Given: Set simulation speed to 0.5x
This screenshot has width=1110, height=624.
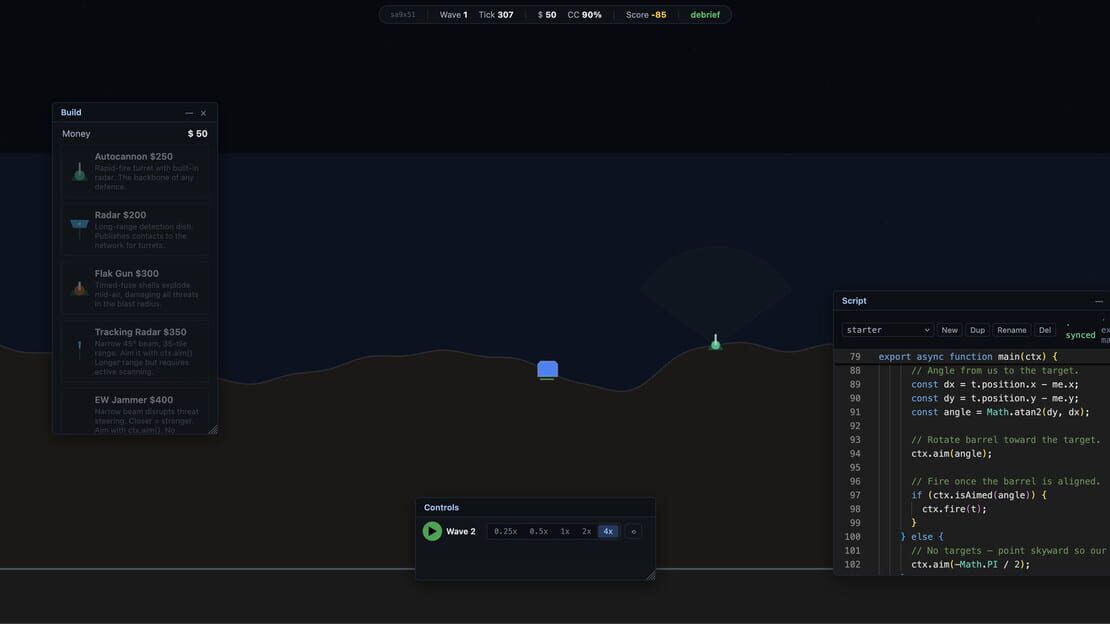Looking at the screenshot, I should [x=539, y=531].
